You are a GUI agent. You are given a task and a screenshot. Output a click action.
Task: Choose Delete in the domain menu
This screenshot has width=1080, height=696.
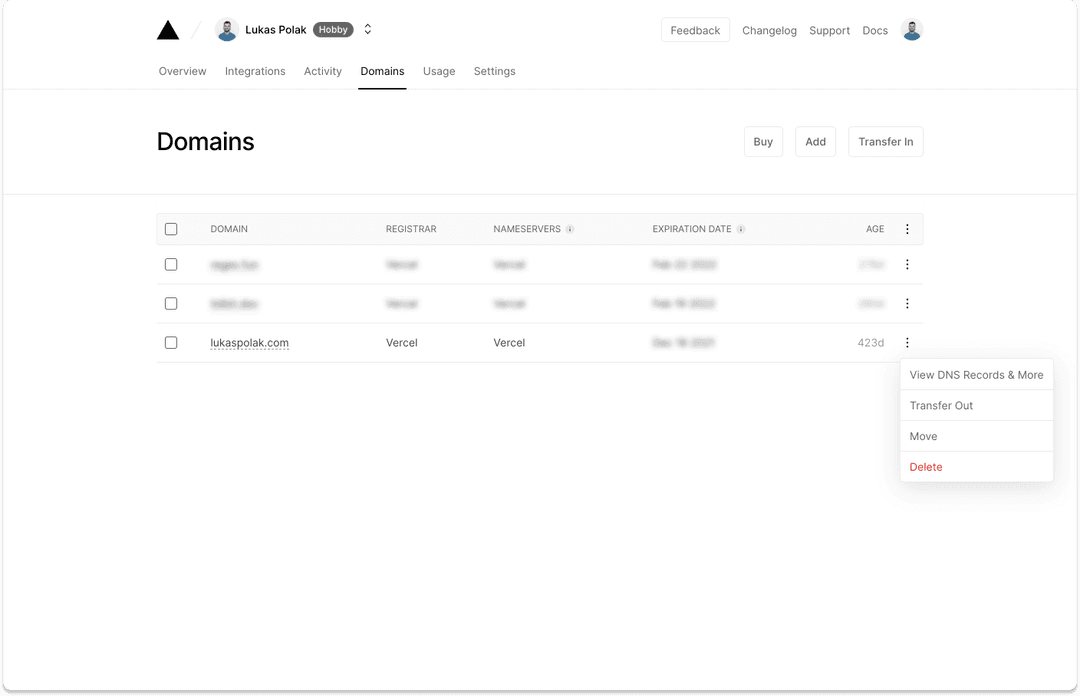click(x=926, y=467)
